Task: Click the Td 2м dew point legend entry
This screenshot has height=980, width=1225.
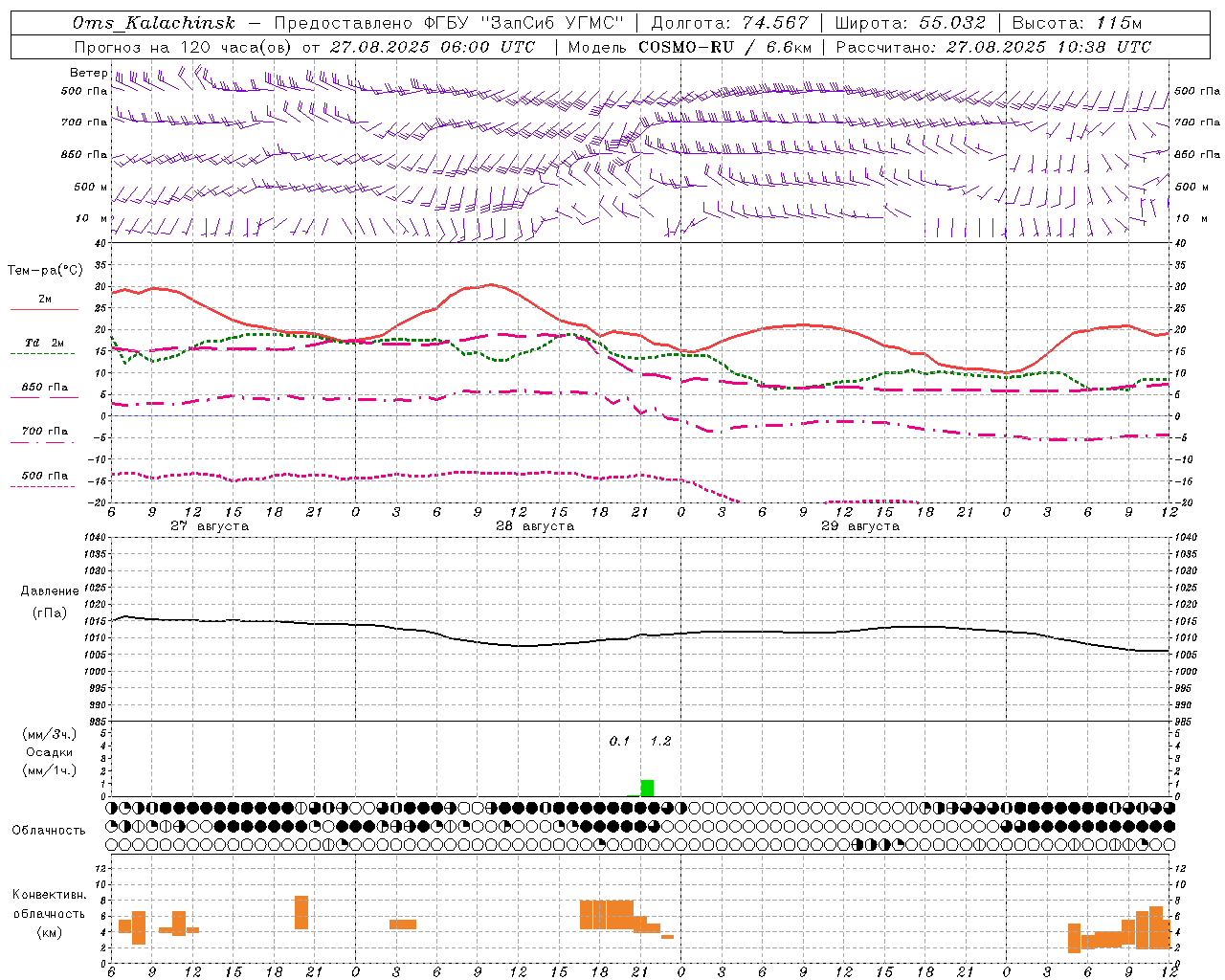Action: click(45, 343)
